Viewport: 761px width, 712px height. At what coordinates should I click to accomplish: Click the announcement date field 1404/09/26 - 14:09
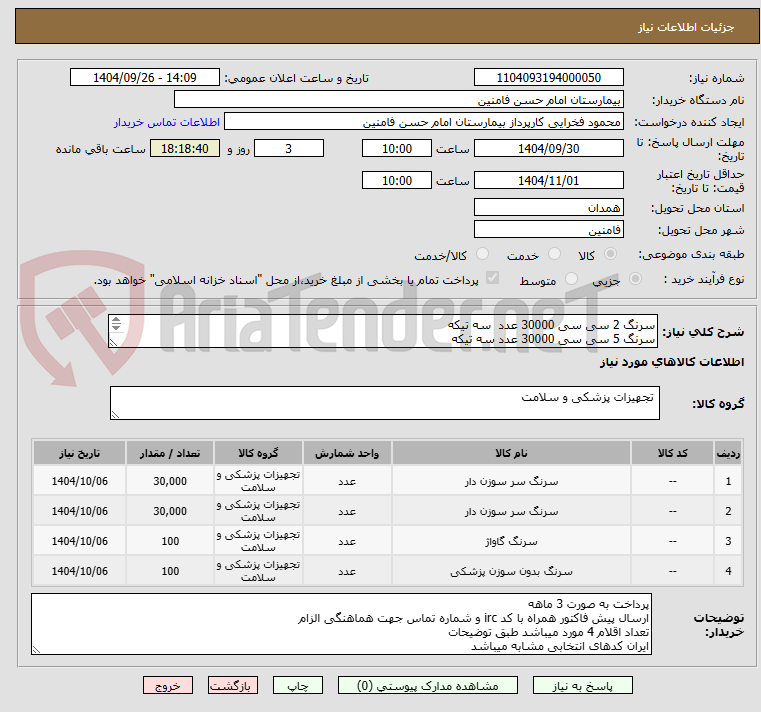pos(145,78)
